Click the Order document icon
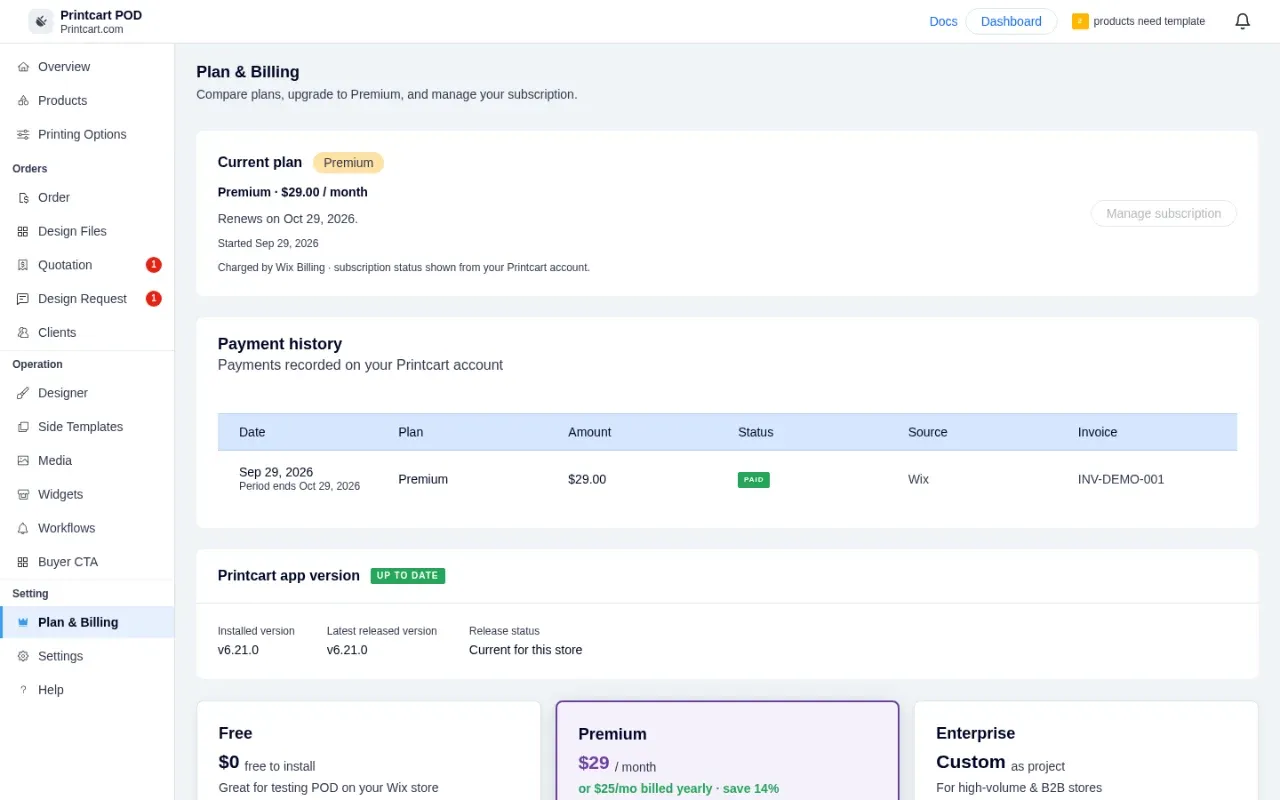Image resolution: width=1280 pixels, height=800 pixels. click(23, 198)
